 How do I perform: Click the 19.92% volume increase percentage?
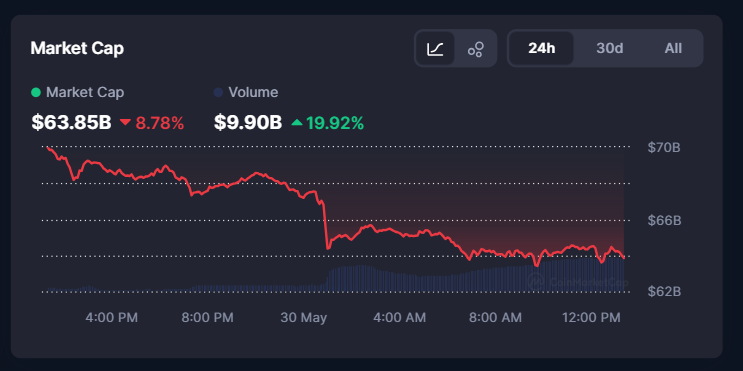click(335, 123)
